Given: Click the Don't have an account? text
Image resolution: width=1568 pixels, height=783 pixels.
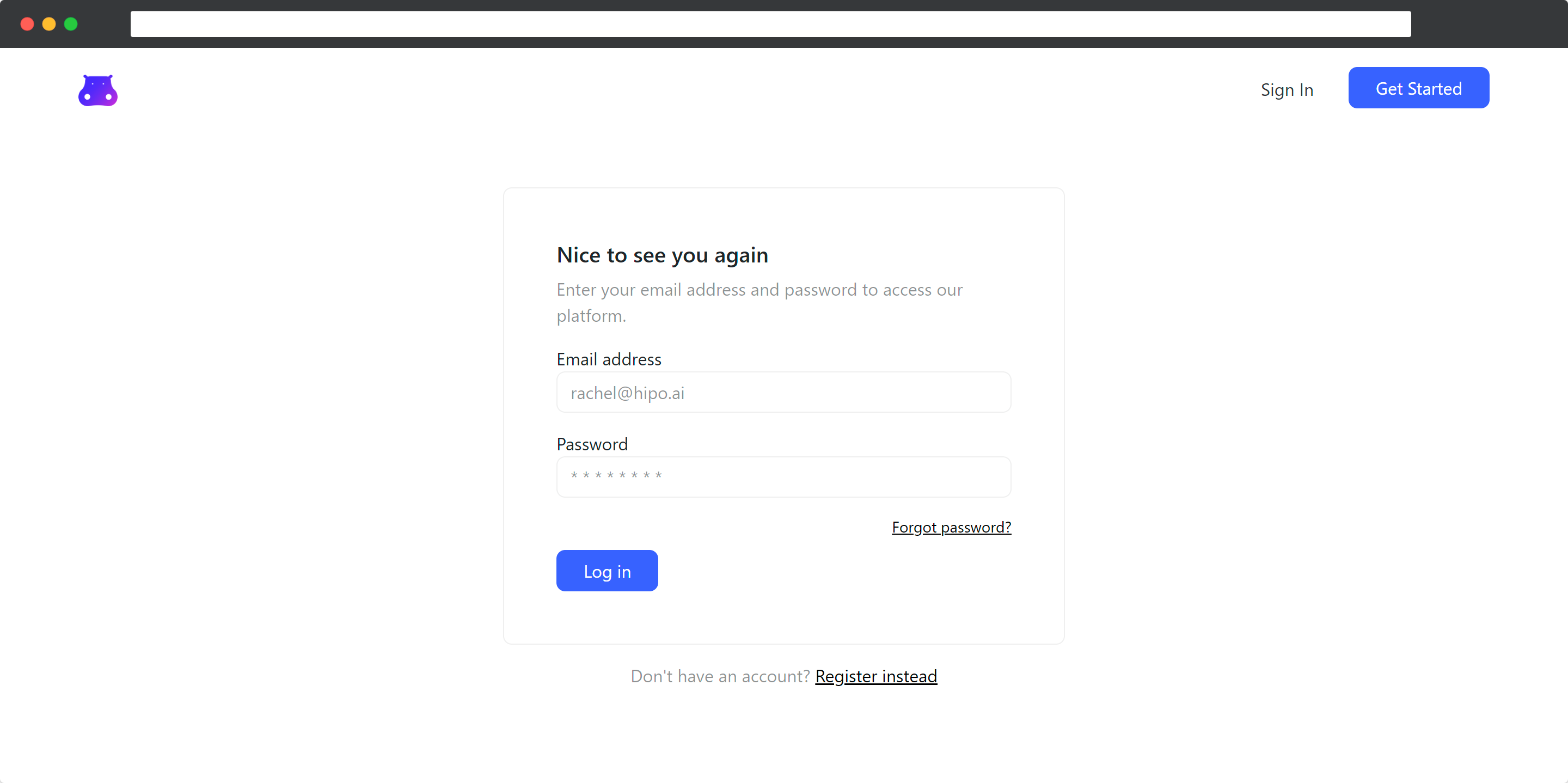Looking at the screenshot, I should pos(720,676).
